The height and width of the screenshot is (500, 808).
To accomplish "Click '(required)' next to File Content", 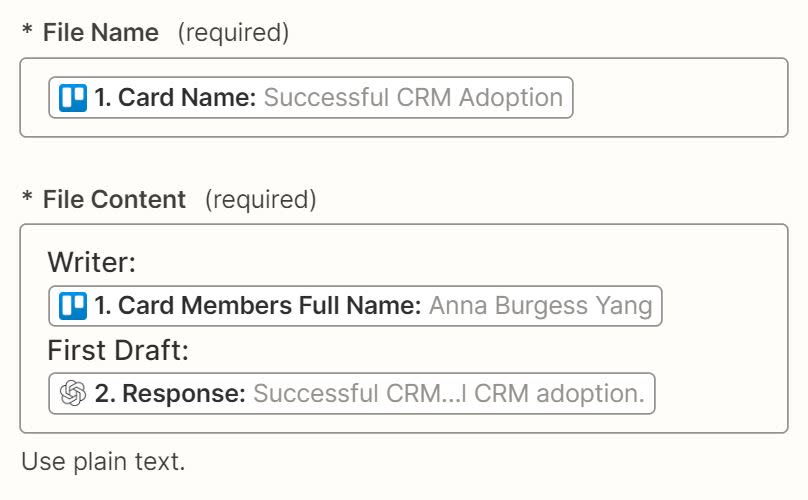I will tap(260, 200).
